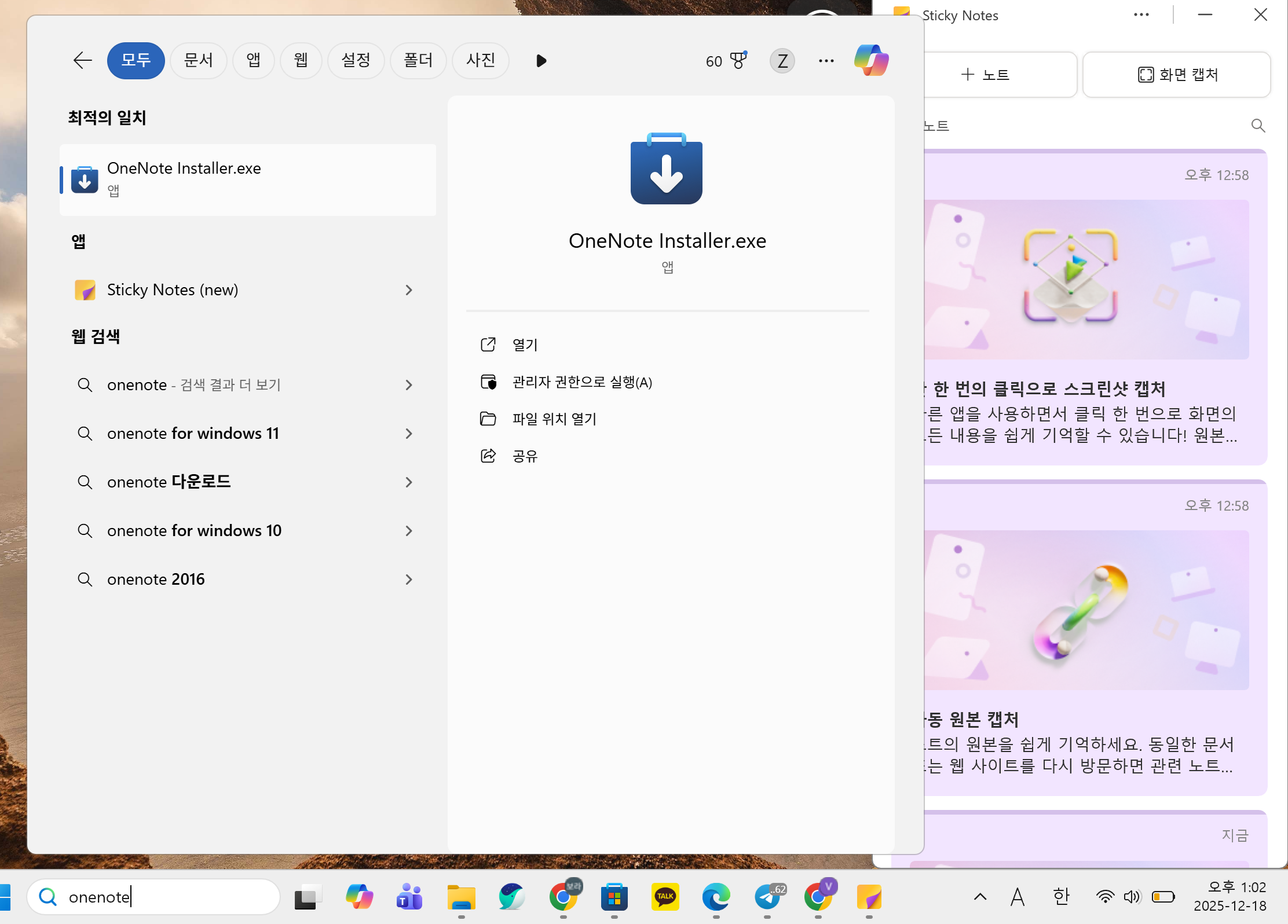1288x924 pixels.
Task: Expand onenote for windows 11 chevron
Action: click(409, 434)
